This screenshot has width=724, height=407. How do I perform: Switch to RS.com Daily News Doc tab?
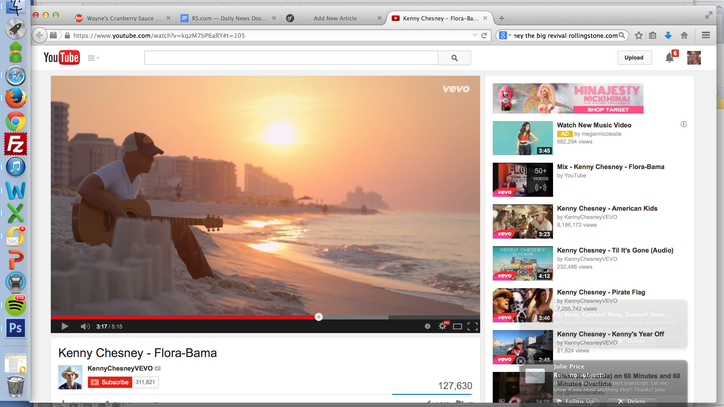228,18
